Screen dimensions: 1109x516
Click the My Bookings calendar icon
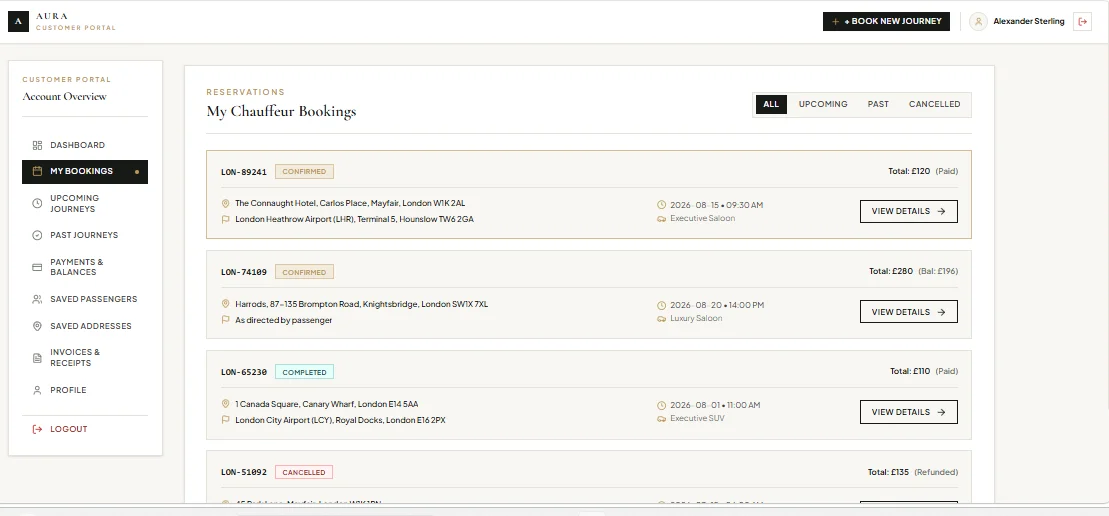(x=37, y=171)
